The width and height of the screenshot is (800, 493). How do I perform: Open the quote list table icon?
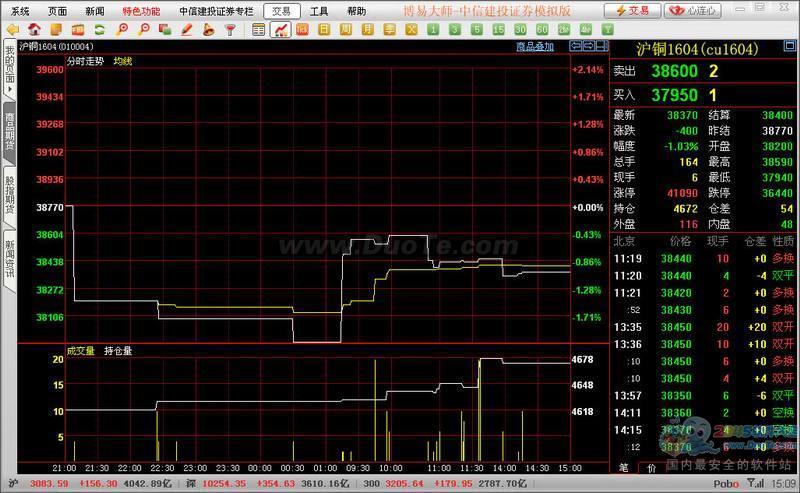click(x=258, y=29)
